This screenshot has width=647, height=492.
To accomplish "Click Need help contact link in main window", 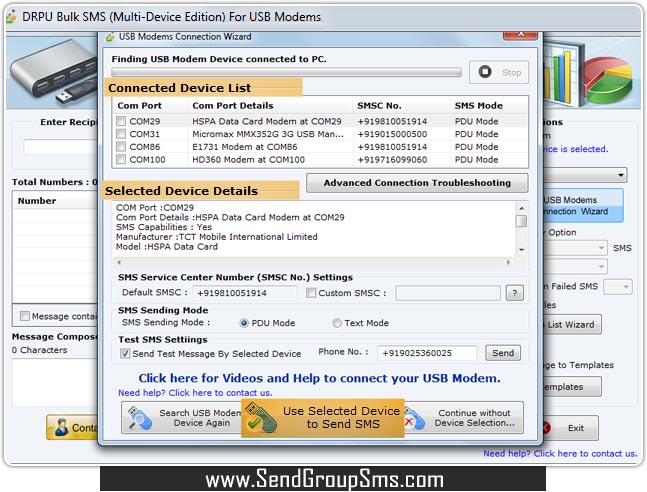I will point(560,453).
